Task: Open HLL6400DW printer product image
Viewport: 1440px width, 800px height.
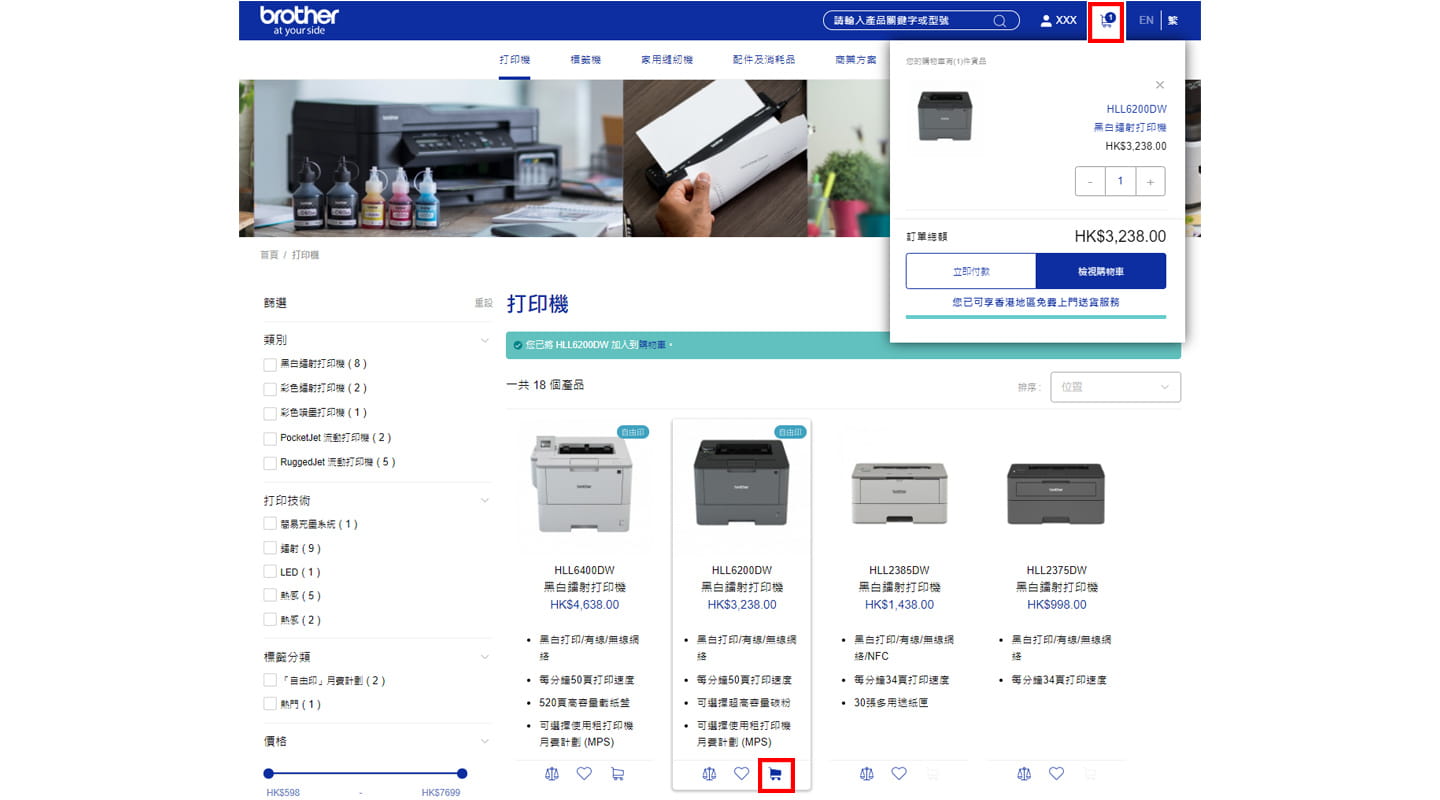Action: (584, 485)
